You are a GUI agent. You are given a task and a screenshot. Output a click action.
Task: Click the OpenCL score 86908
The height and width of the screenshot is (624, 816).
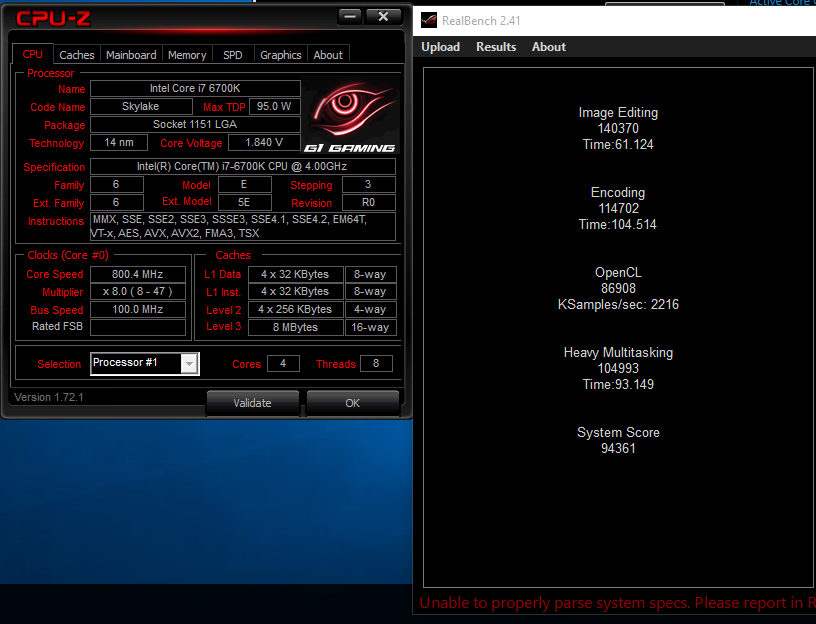tap(618, 289)
